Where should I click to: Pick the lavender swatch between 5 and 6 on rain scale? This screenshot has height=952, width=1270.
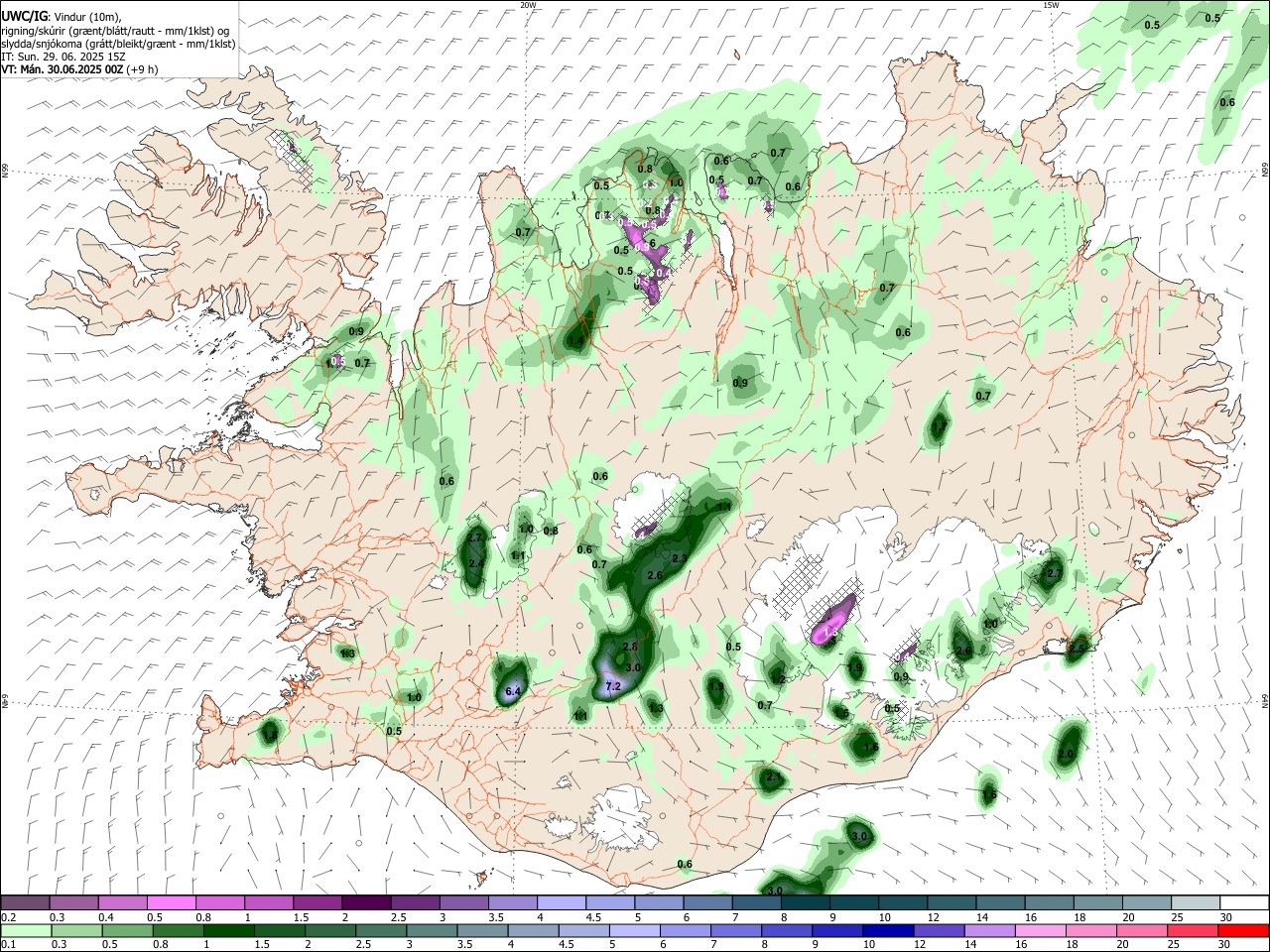pos(634,930)
